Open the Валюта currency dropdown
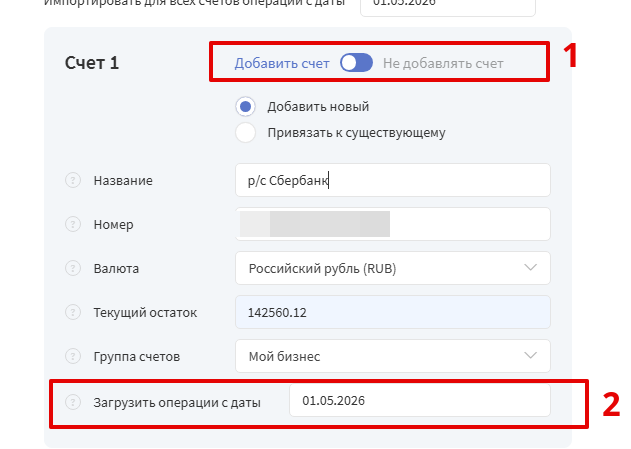This screenshot has height=449, width=631. pyautogui.click(x=393, y=268)
